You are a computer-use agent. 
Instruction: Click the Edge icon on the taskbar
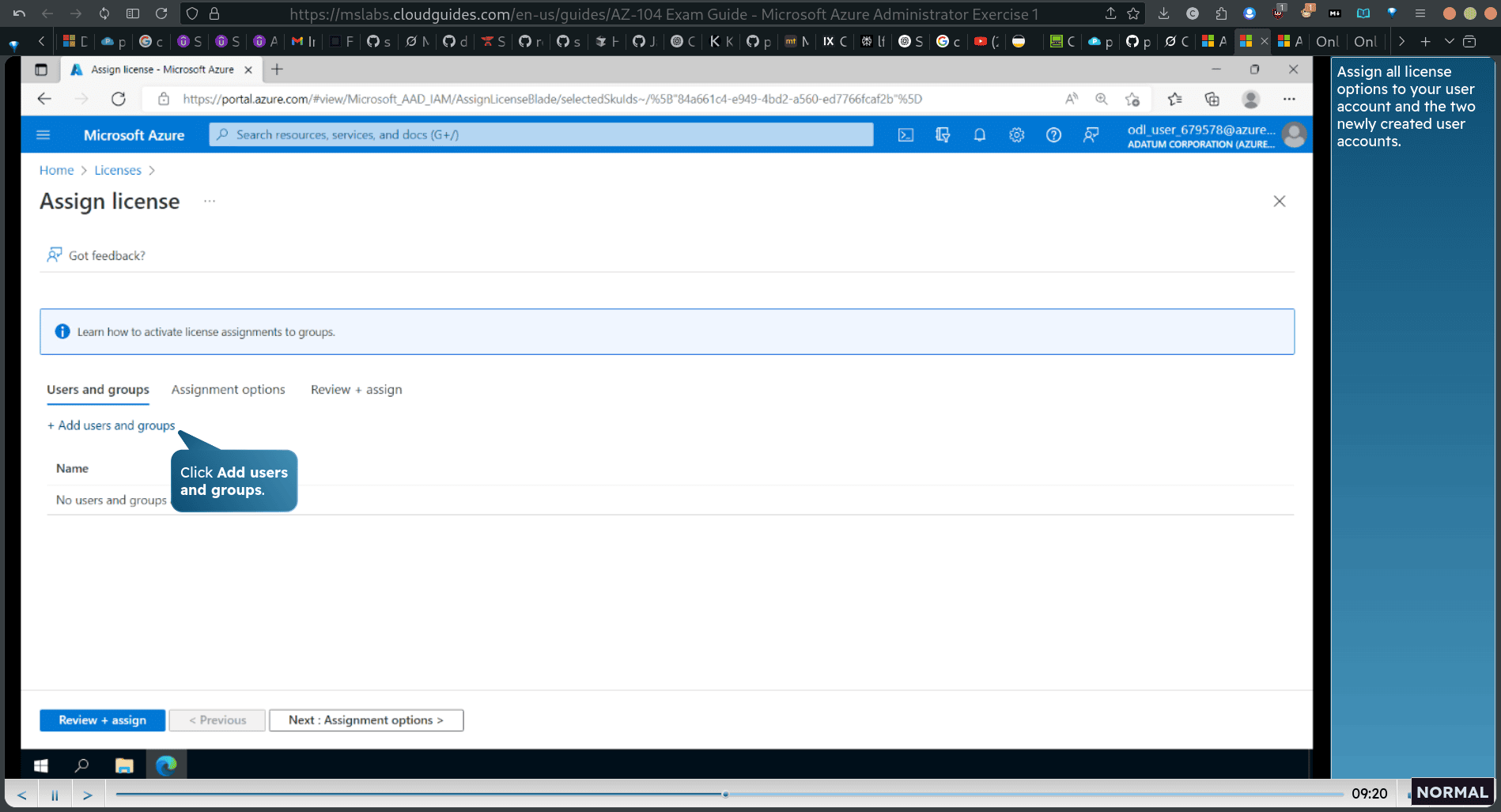click(166, 765)
